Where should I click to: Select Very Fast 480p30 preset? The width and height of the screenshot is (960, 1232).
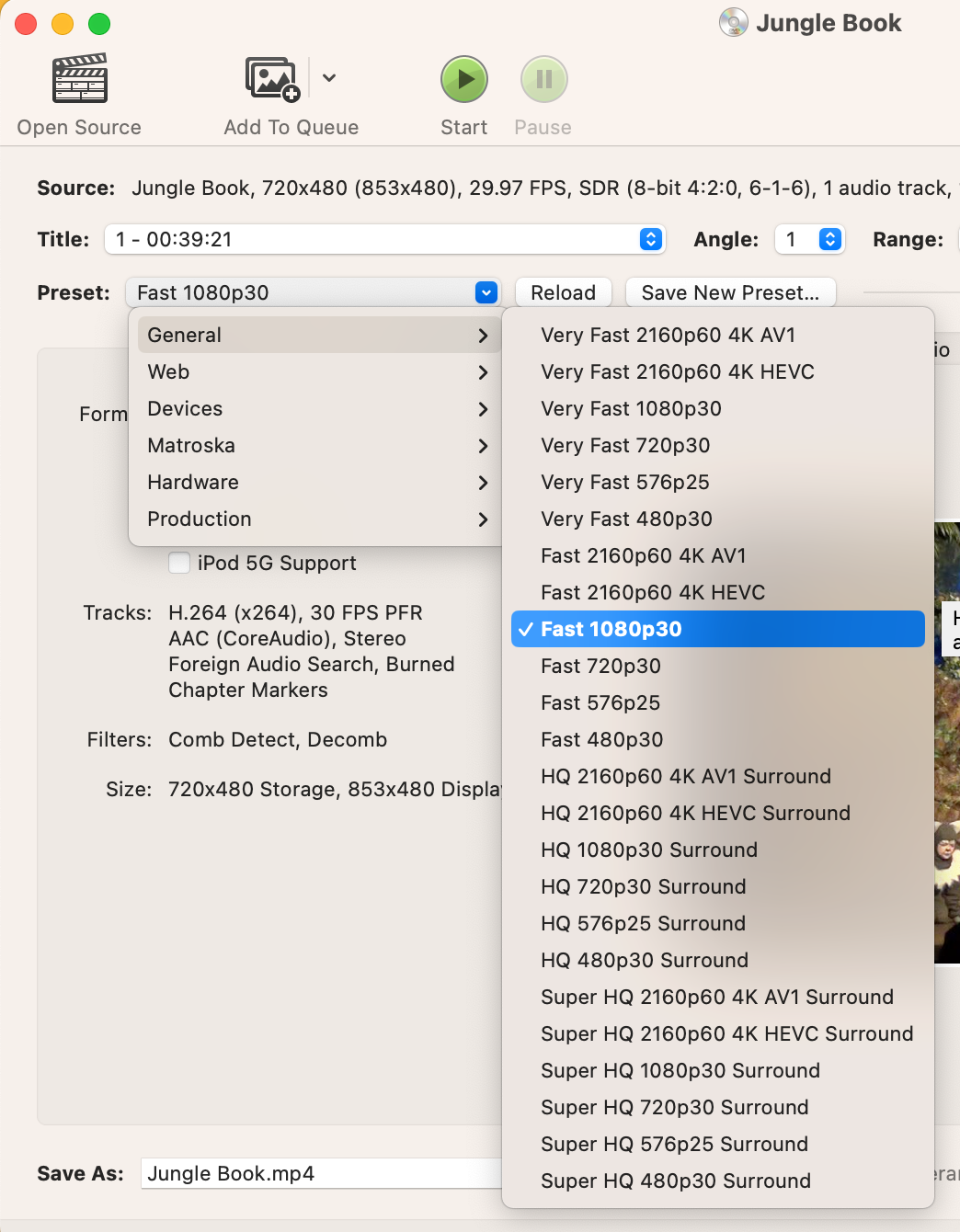pos(718,519)
